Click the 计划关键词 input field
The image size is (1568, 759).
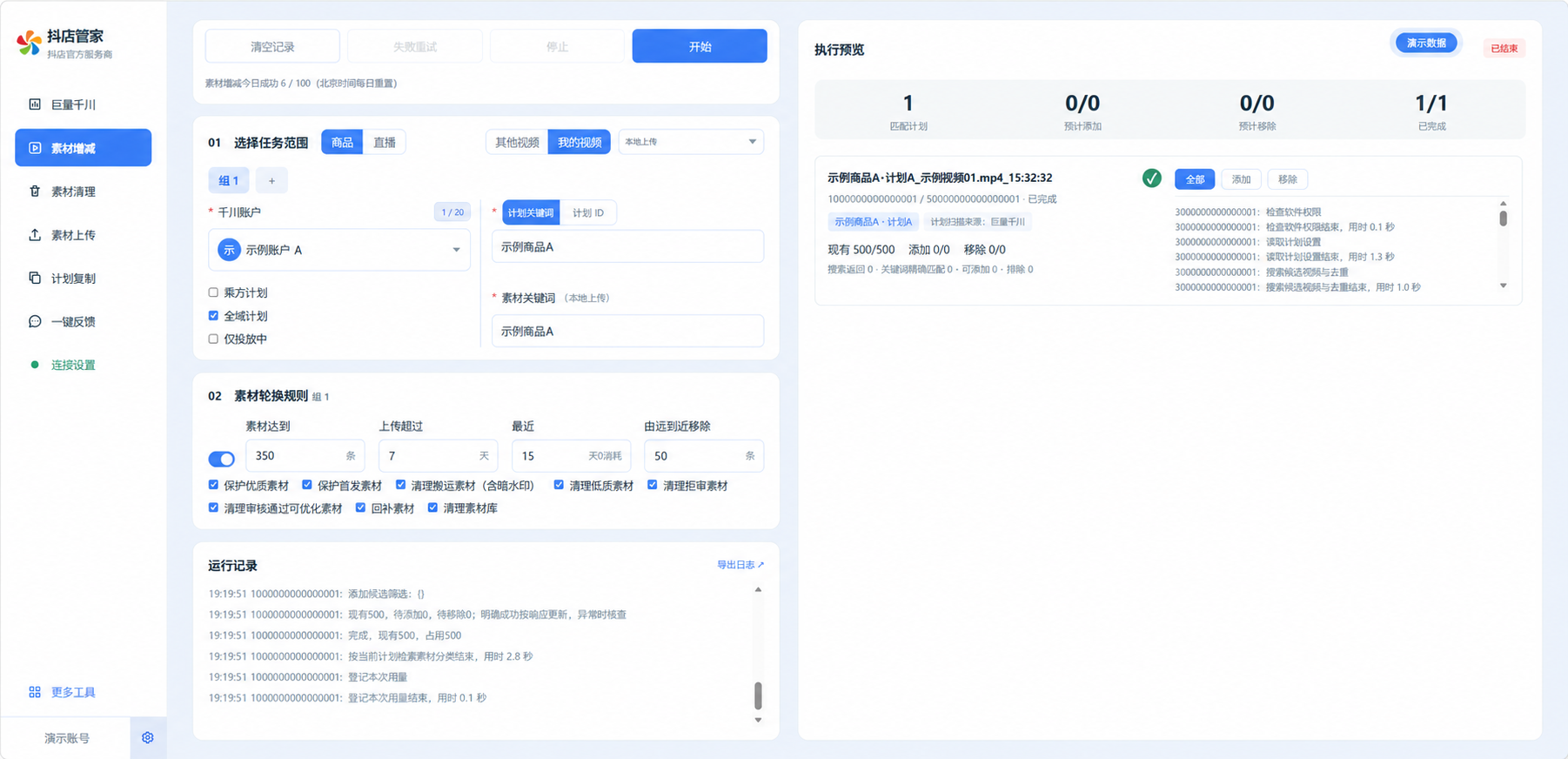[627, 247]
